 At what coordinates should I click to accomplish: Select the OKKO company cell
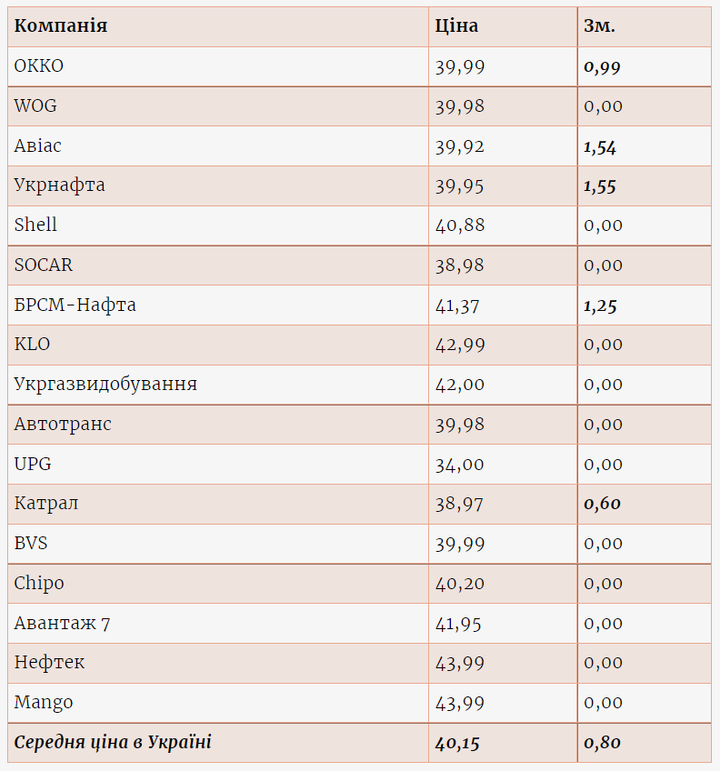coord(39,66)
